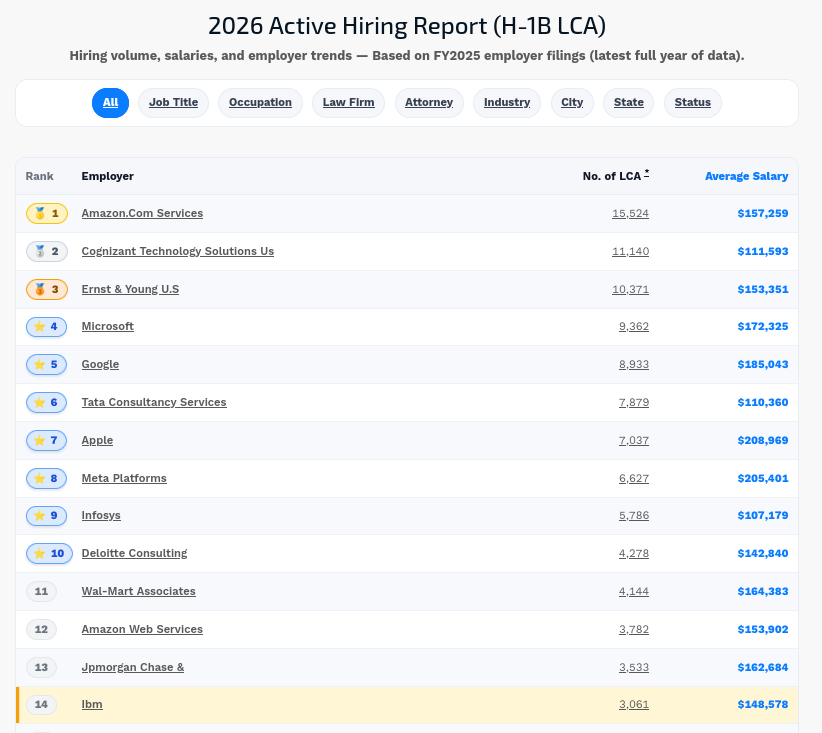
Task: Click the rank 14 badge
Action: [41, 704]
